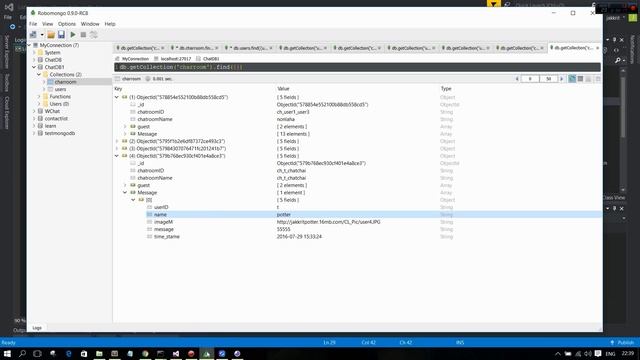The height and width of the screenshot is (360, 640).
Task: Open Task View from taskbar
Action: pos(37,353)
